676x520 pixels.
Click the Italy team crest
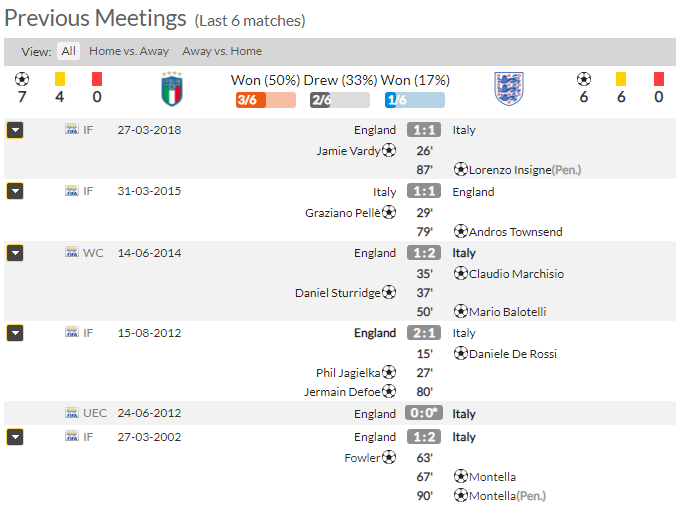(x=172, y=89)
